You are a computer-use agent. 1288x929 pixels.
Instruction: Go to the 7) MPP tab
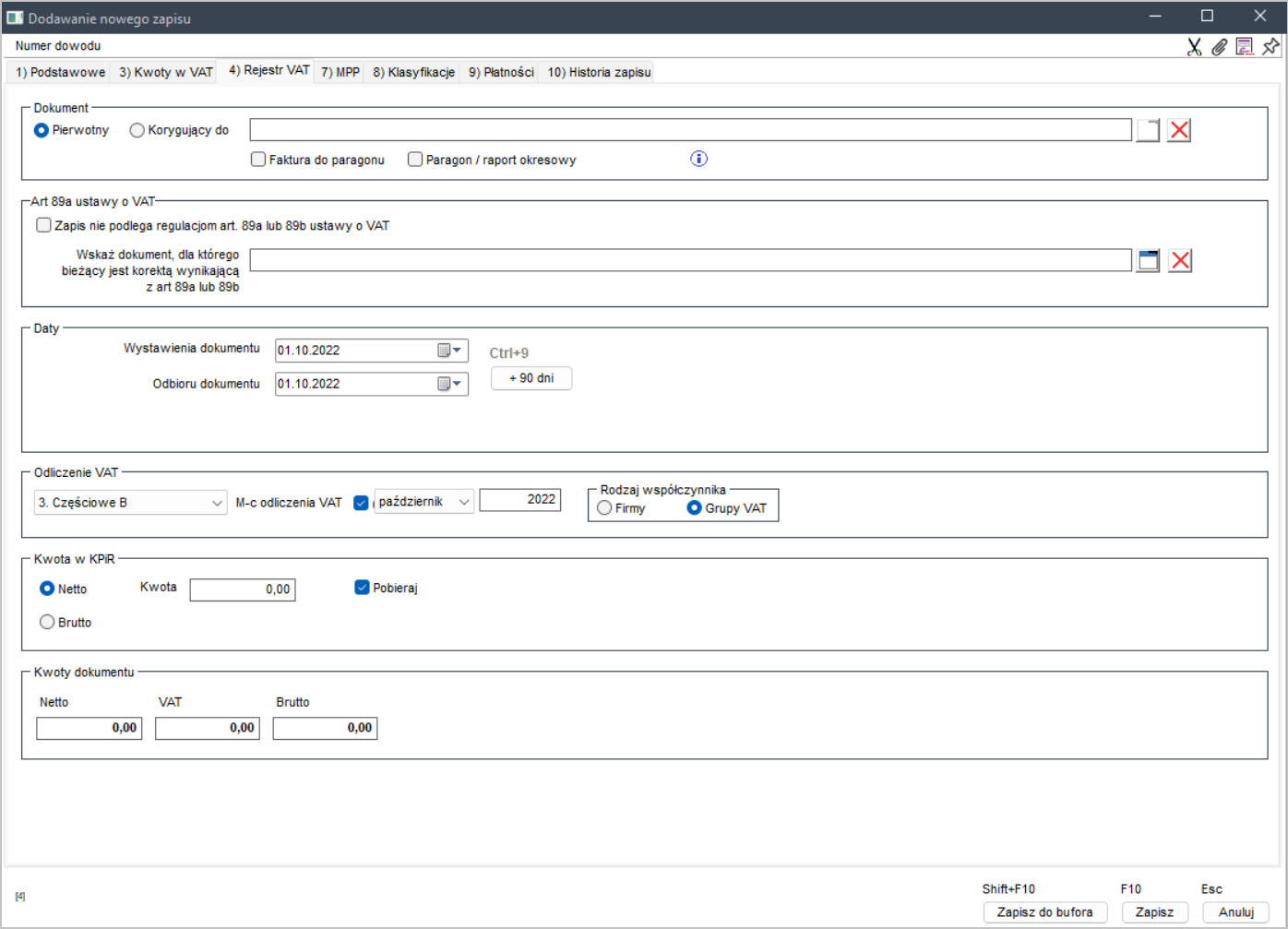[340, 72]
